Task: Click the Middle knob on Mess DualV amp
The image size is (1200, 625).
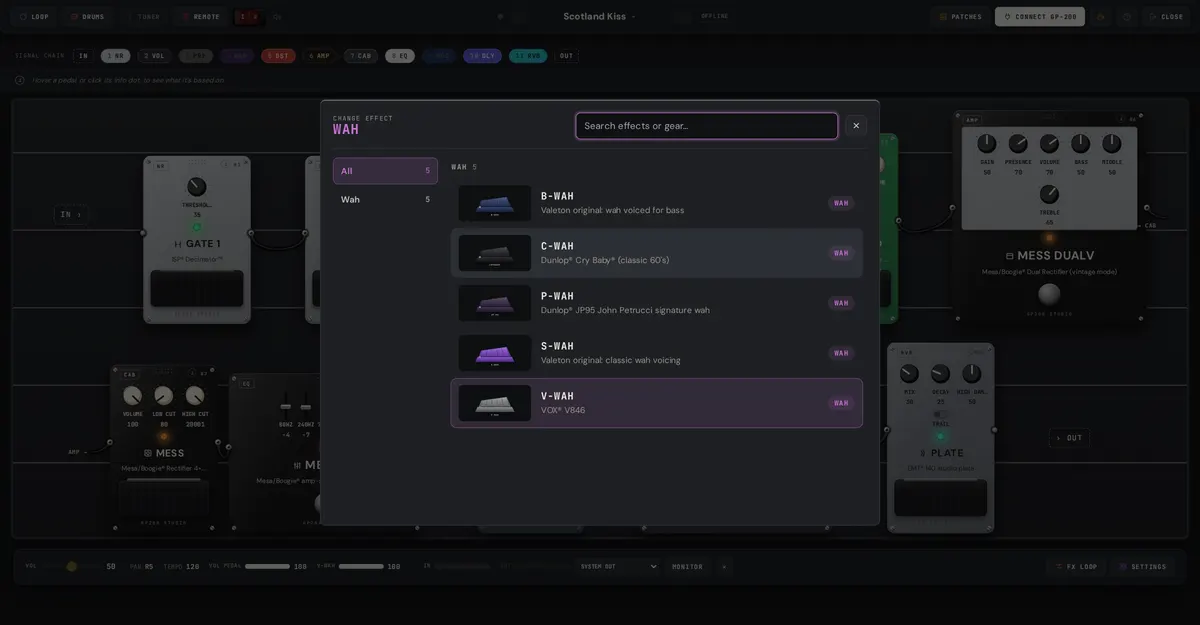Action: coord(1112,144)
